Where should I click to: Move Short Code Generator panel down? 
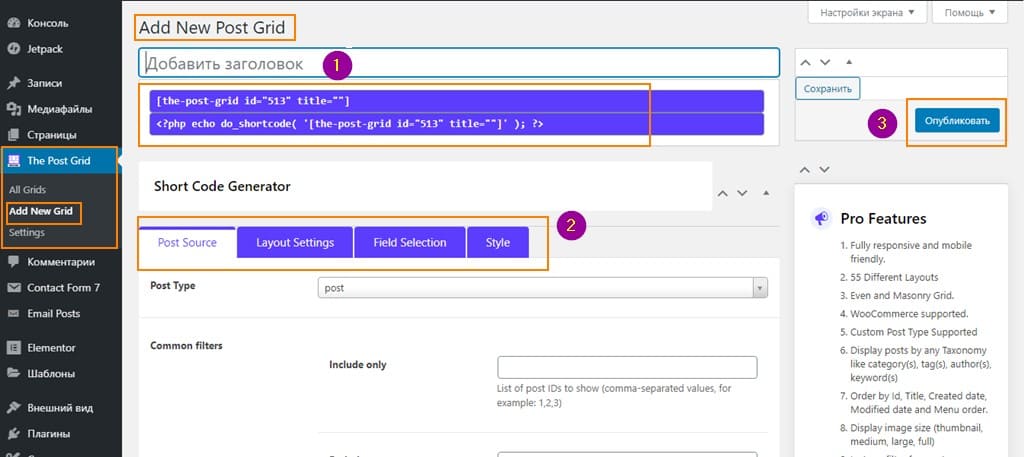742,193
